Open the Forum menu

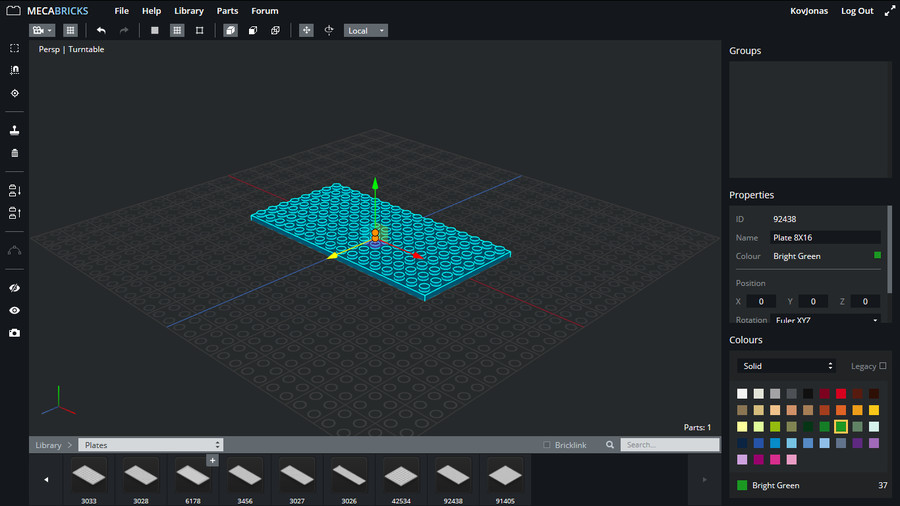coord(265,11)
